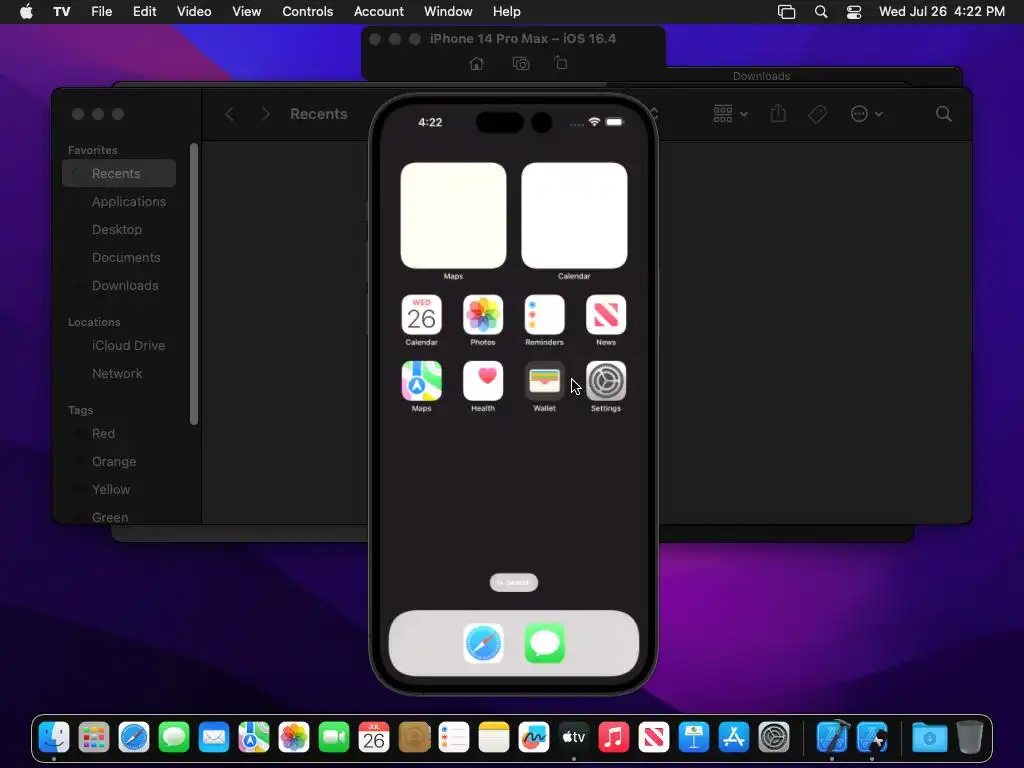
Task: Open the Help menu in menu bar
Action: click(x=506, y=12)
